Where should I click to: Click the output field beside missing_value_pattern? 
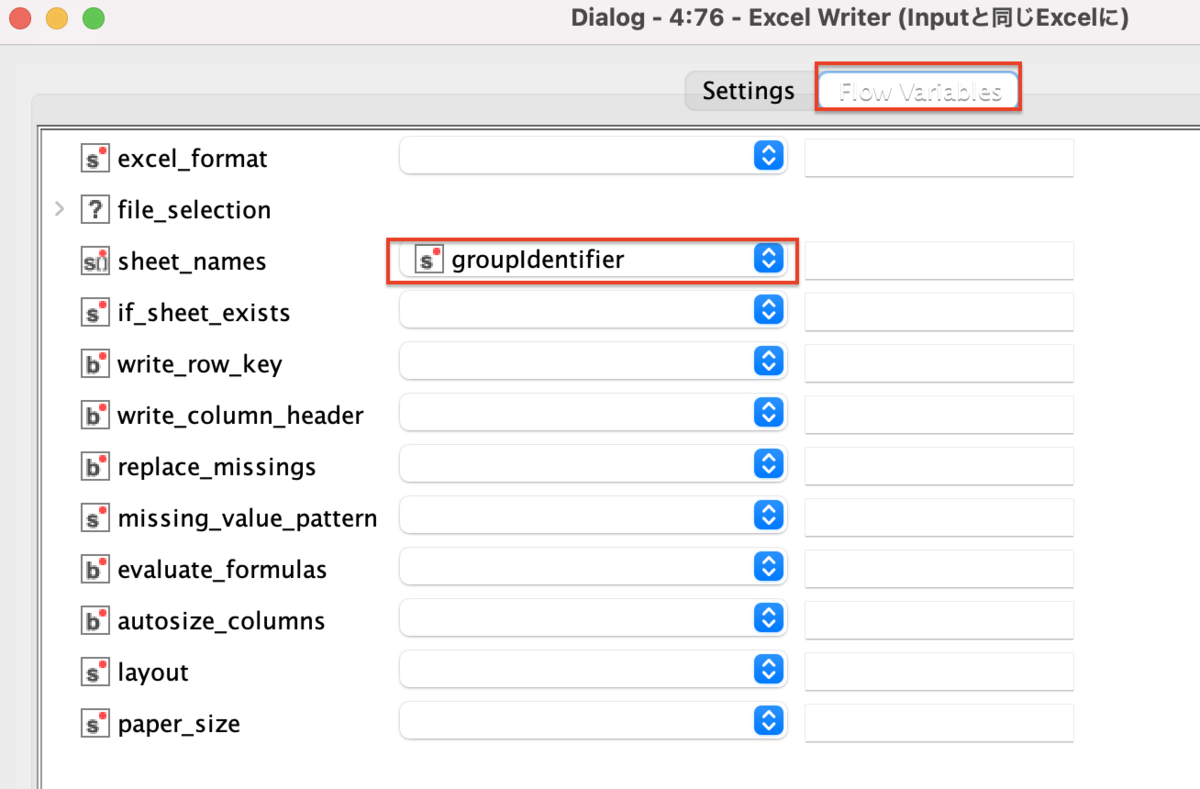pos(938,517)
